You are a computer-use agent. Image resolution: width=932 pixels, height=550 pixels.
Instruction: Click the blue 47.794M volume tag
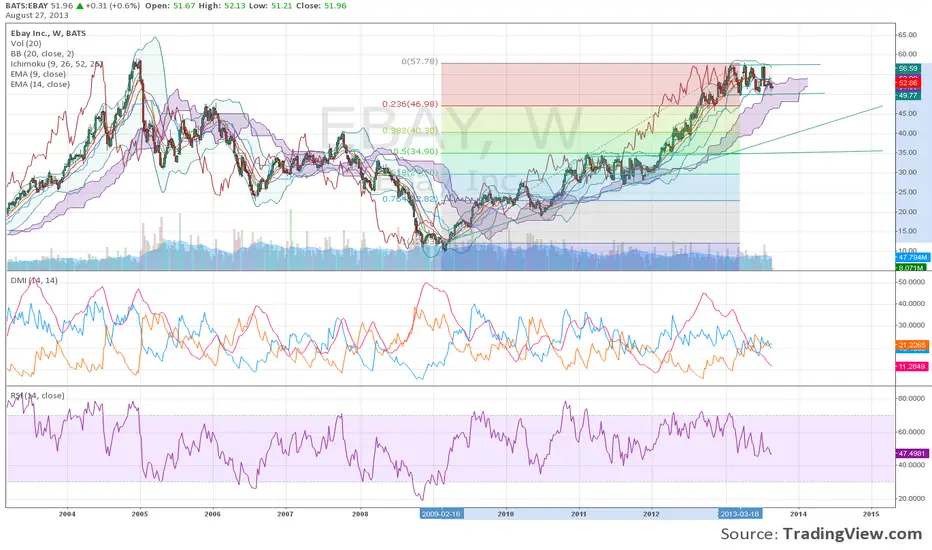click(x=912, y=257)
